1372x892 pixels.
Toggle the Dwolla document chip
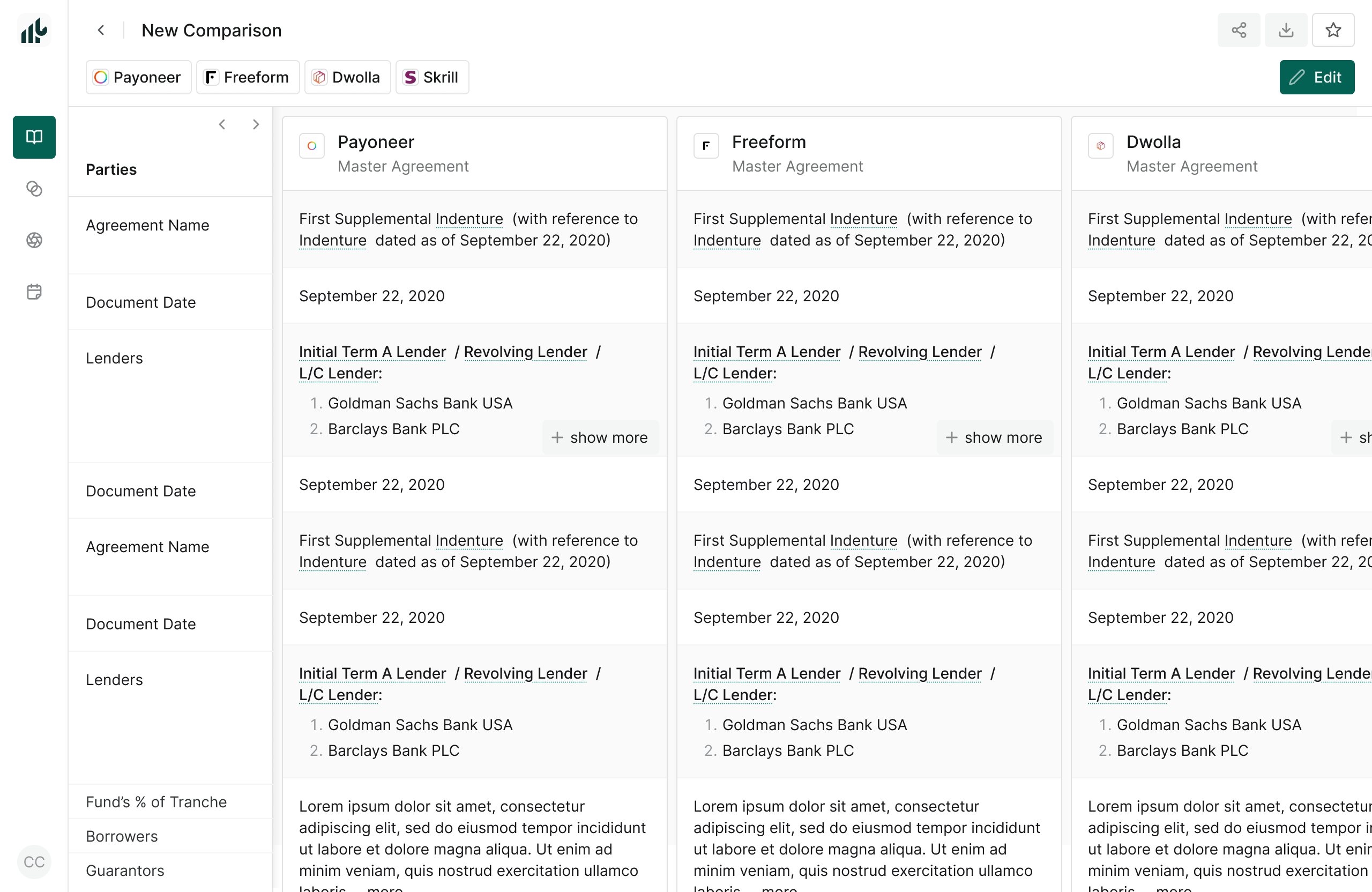[347, 77]
